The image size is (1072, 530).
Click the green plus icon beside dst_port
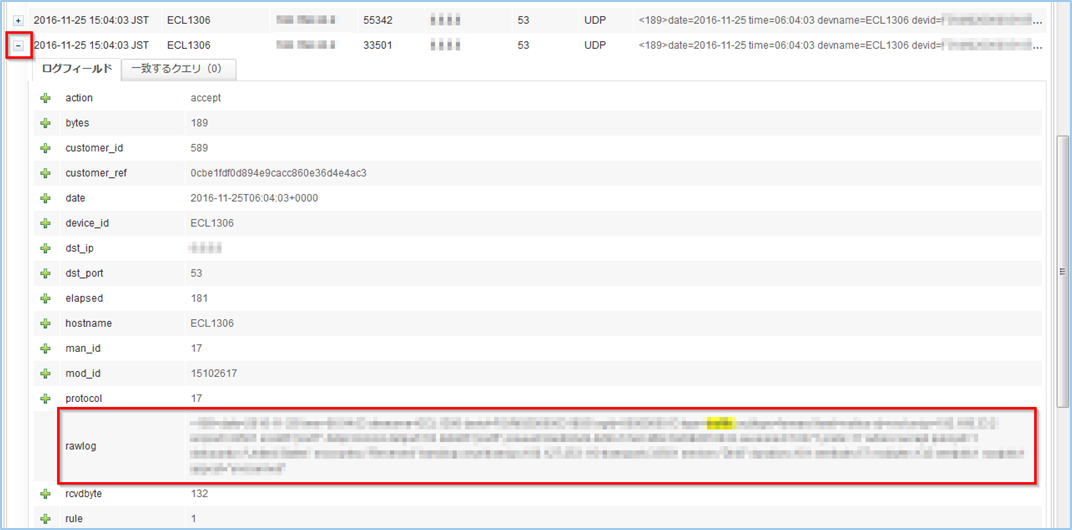tap(46, 273)
